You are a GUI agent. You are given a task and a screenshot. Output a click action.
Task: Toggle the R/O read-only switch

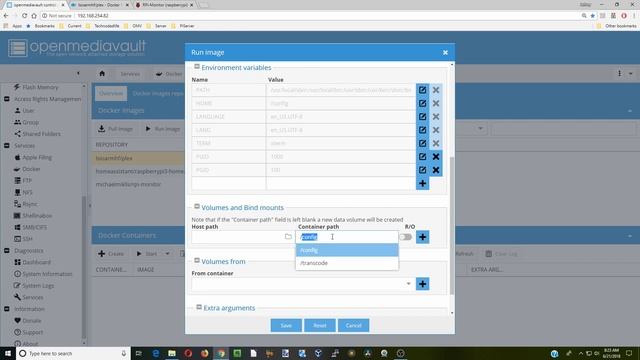405,237
